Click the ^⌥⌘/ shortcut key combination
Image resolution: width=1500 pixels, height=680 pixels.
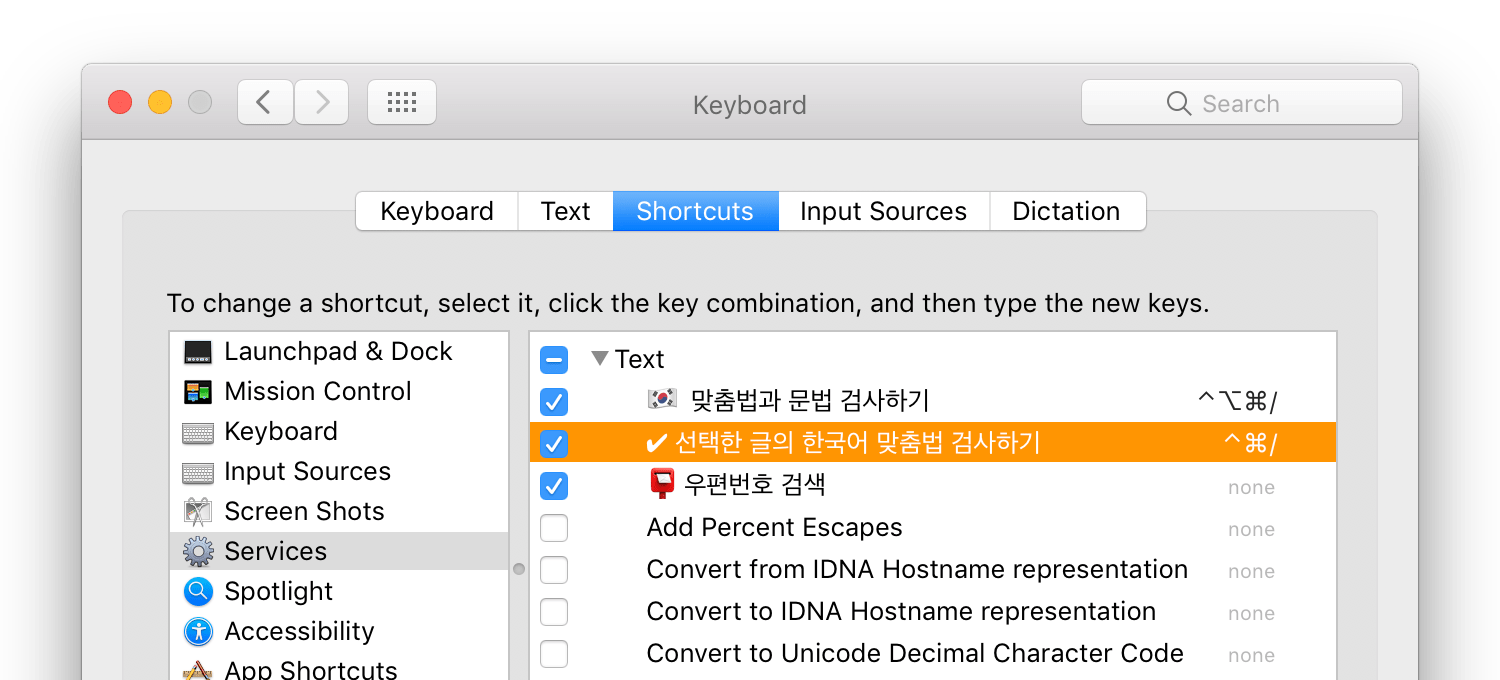(1237, 402)
